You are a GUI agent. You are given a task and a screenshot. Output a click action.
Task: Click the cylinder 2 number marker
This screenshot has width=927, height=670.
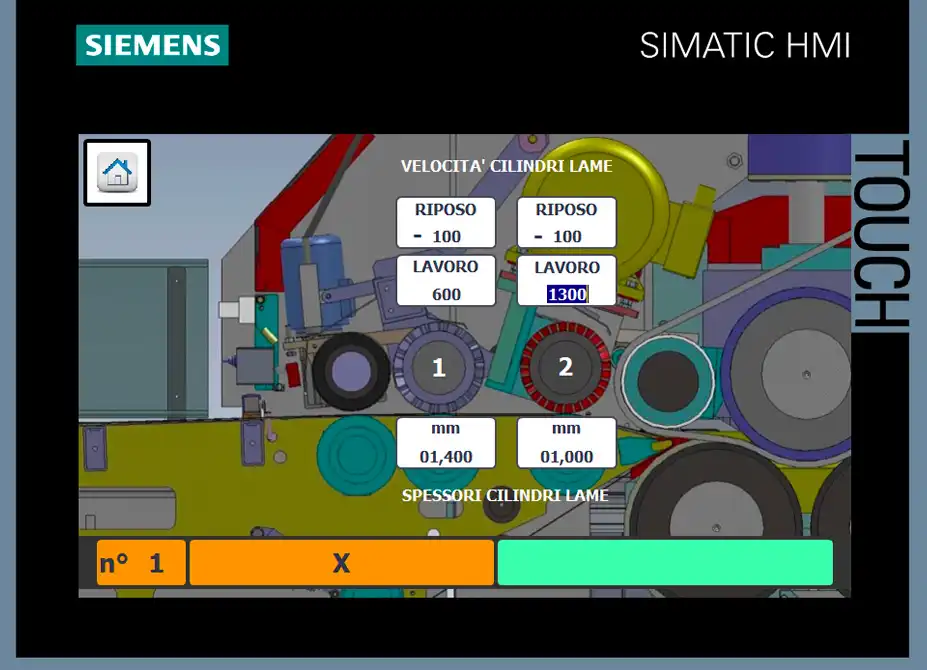pos(565,367)
